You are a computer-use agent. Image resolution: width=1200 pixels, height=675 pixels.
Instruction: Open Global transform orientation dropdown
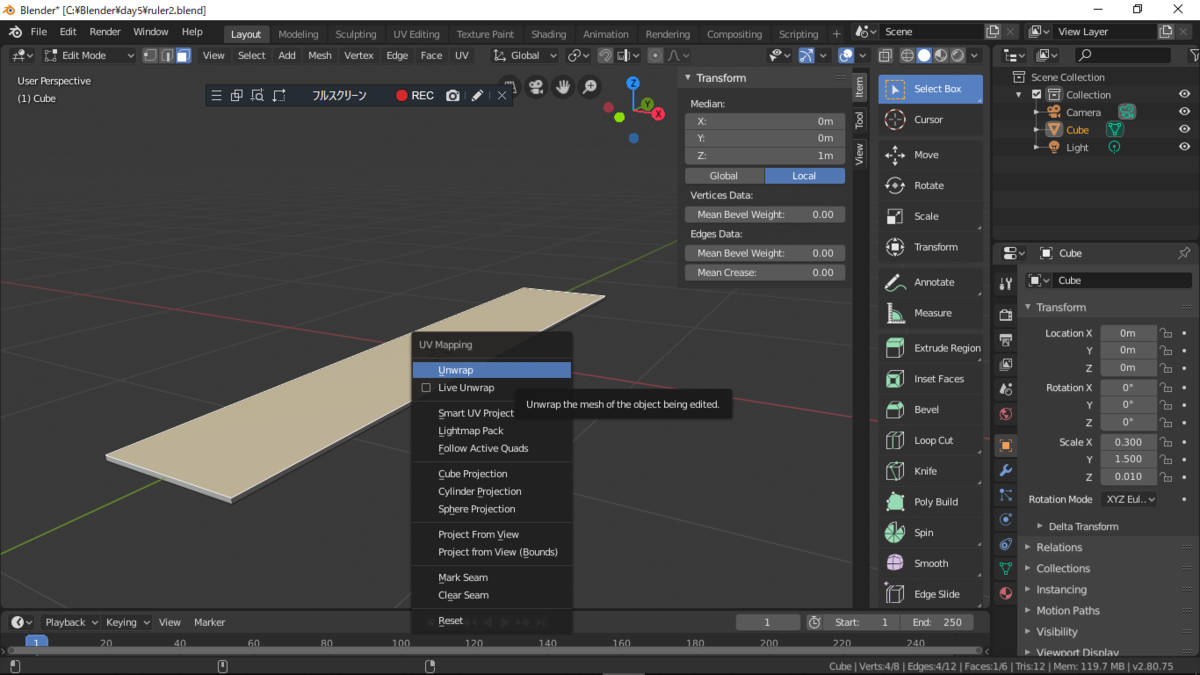tap(525, 55)
